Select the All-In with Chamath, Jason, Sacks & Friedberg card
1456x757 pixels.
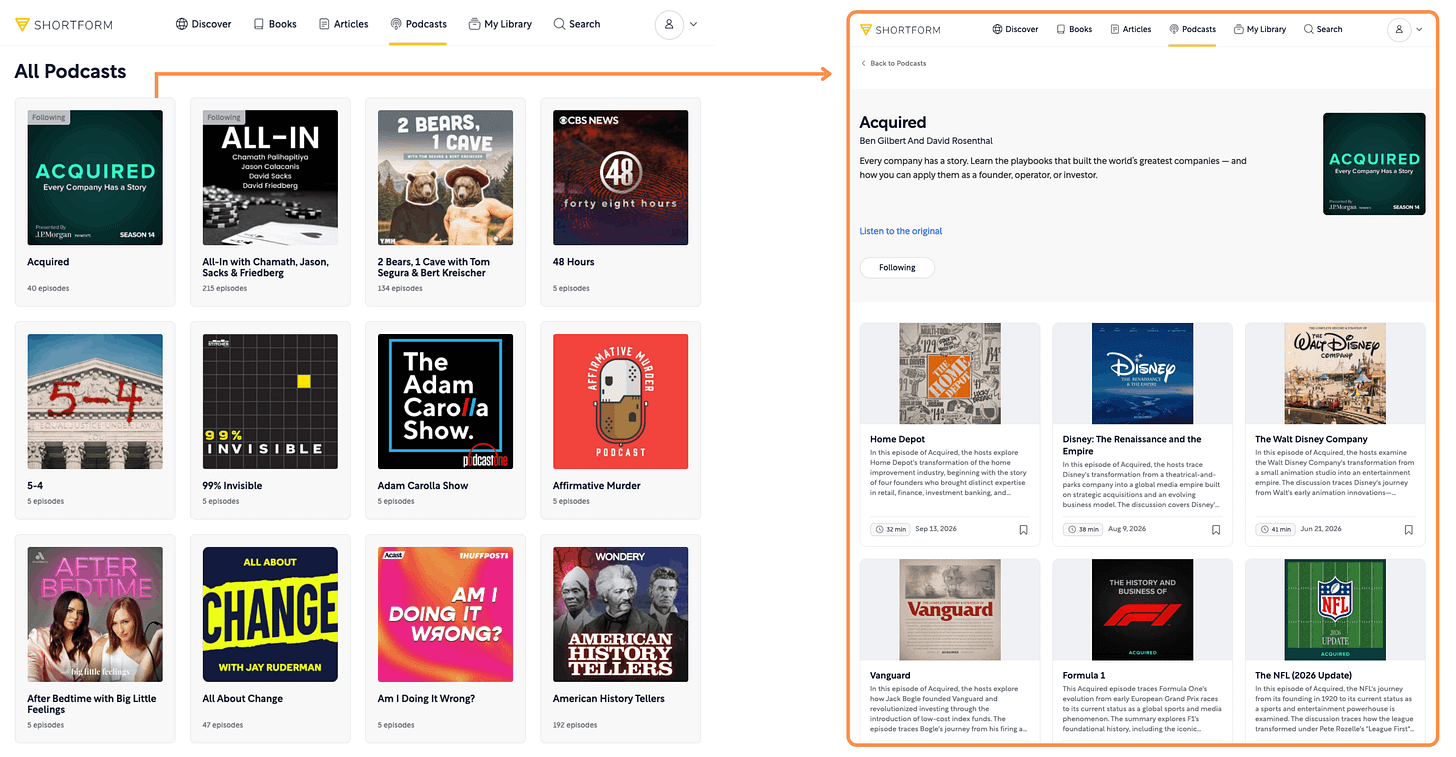click(270, 202)
